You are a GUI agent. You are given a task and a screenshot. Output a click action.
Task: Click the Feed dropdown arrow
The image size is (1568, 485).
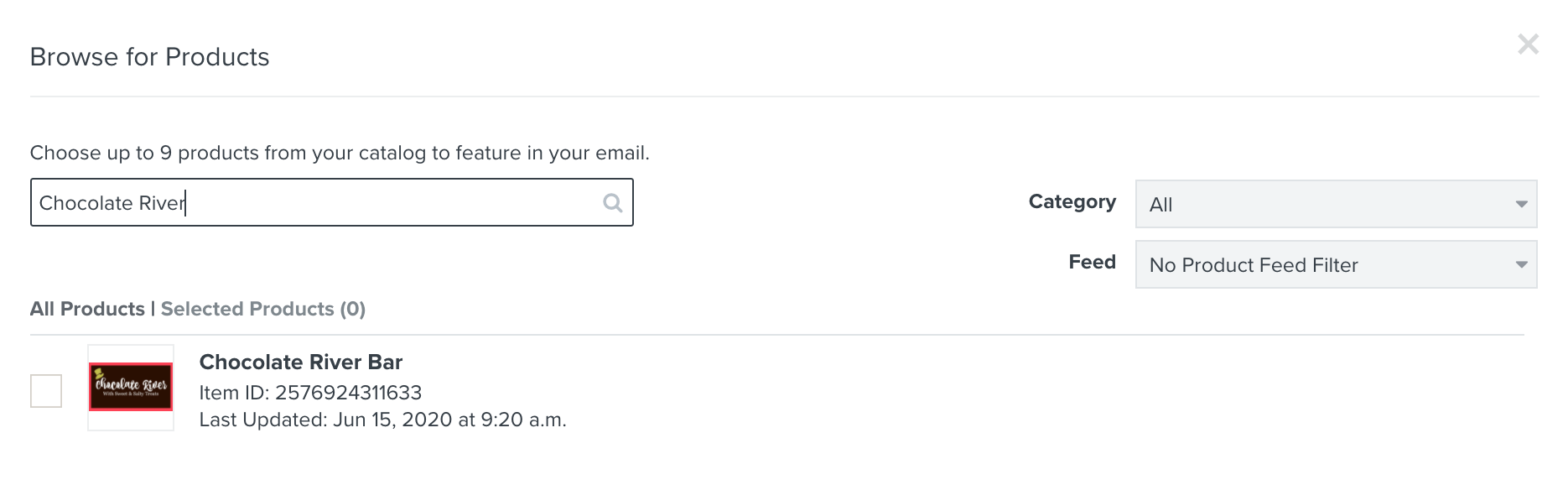pyautogui.click(x=1521, y=264)
